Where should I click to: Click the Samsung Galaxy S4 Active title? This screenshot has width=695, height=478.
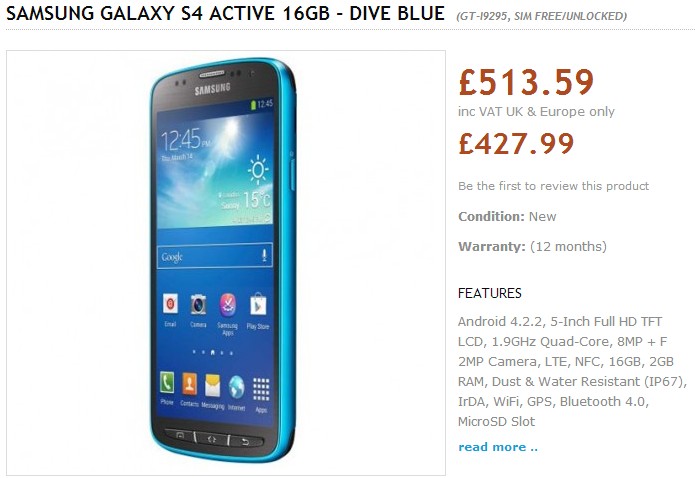[x=225, y=13]
